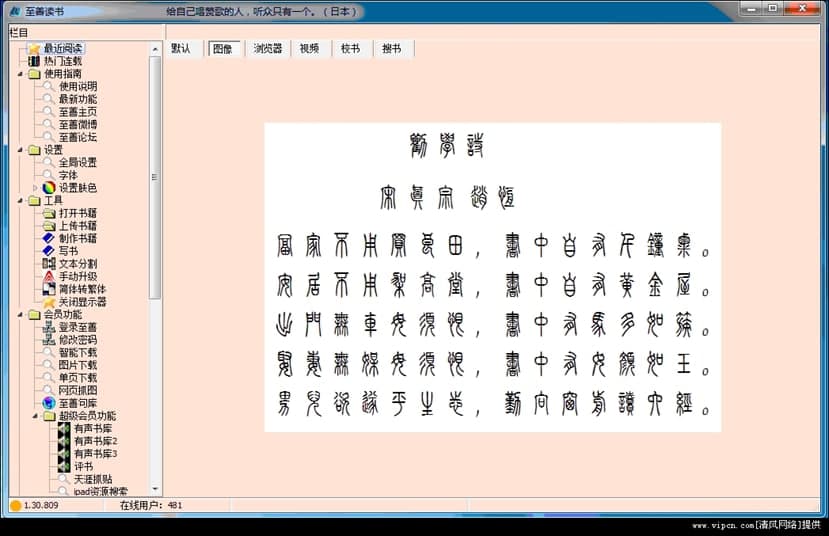Viewport: 829px width, 536px height.
Task: Select the 字体 settings item
Action: (68, 175)
